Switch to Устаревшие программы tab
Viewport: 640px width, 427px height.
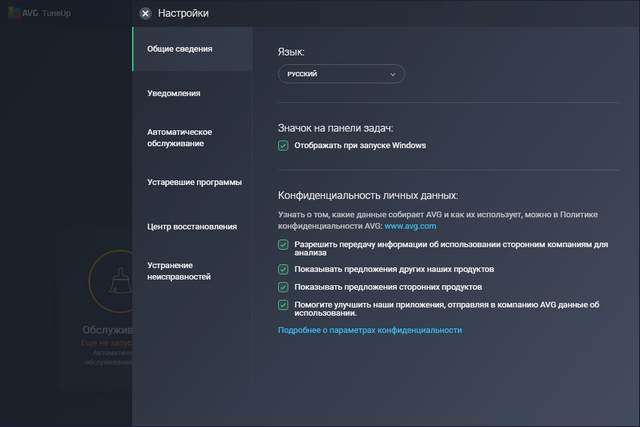194,182
